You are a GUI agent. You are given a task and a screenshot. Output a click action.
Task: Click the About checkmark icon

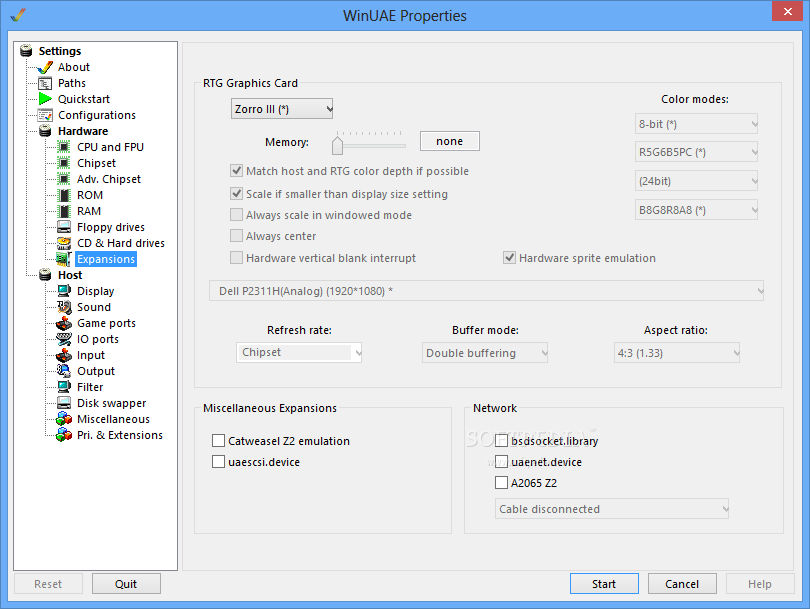click(x=45, y=67)
